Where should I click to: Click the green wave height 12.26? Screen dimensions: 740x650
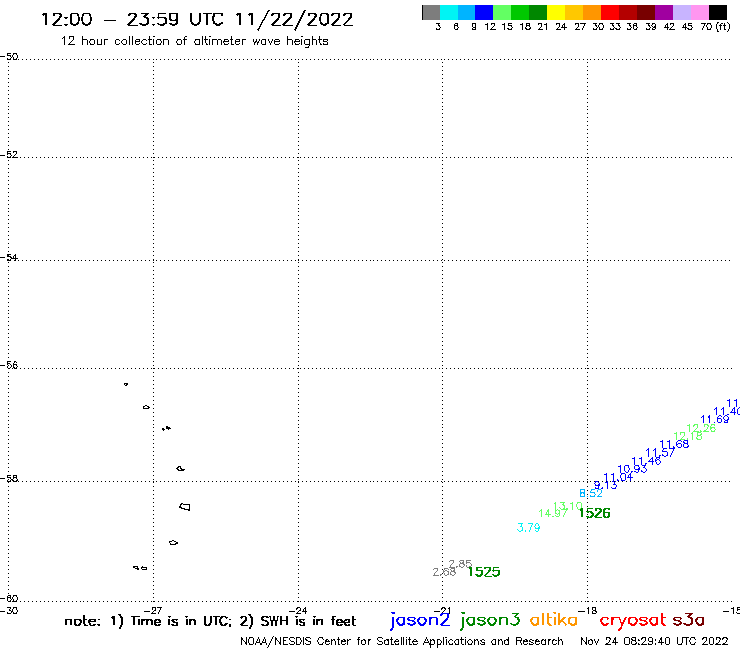(701, 428)
